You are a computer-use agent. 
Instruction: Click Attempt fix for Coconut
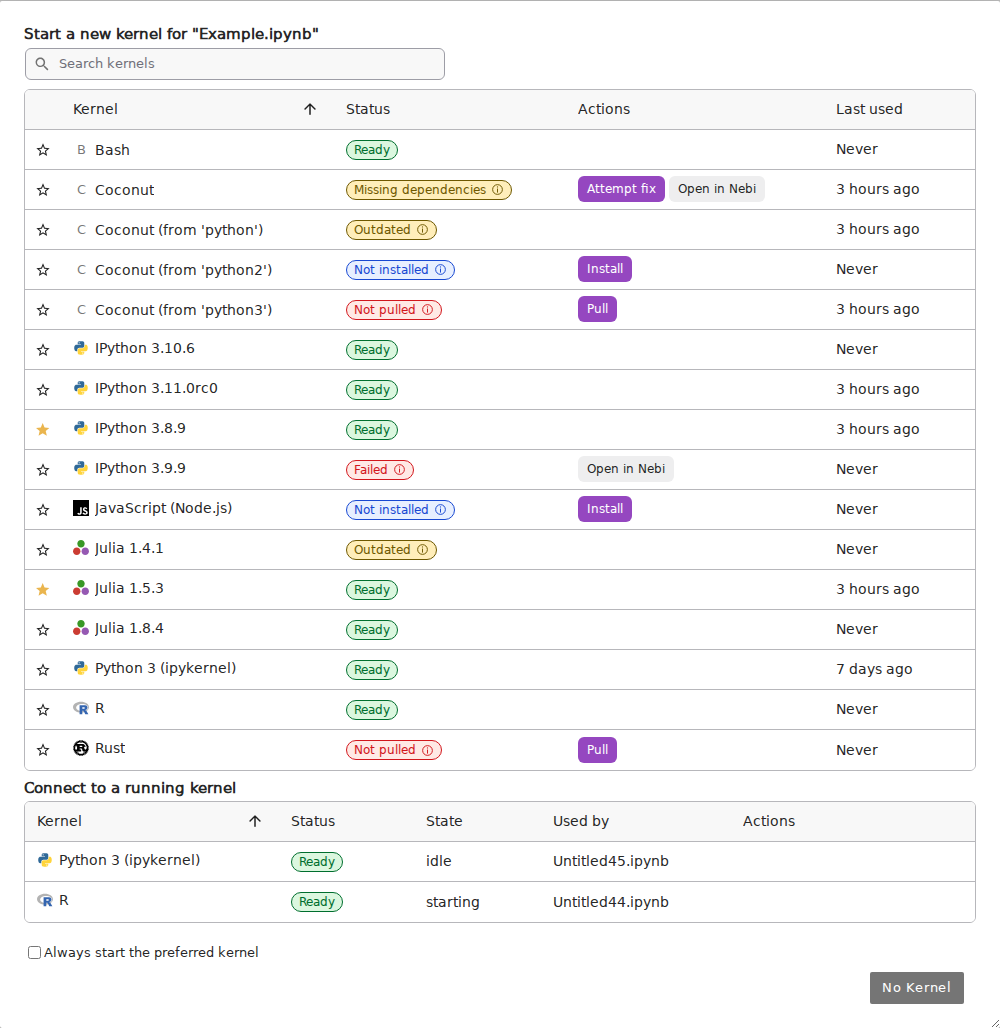click(x=621, y=189)
